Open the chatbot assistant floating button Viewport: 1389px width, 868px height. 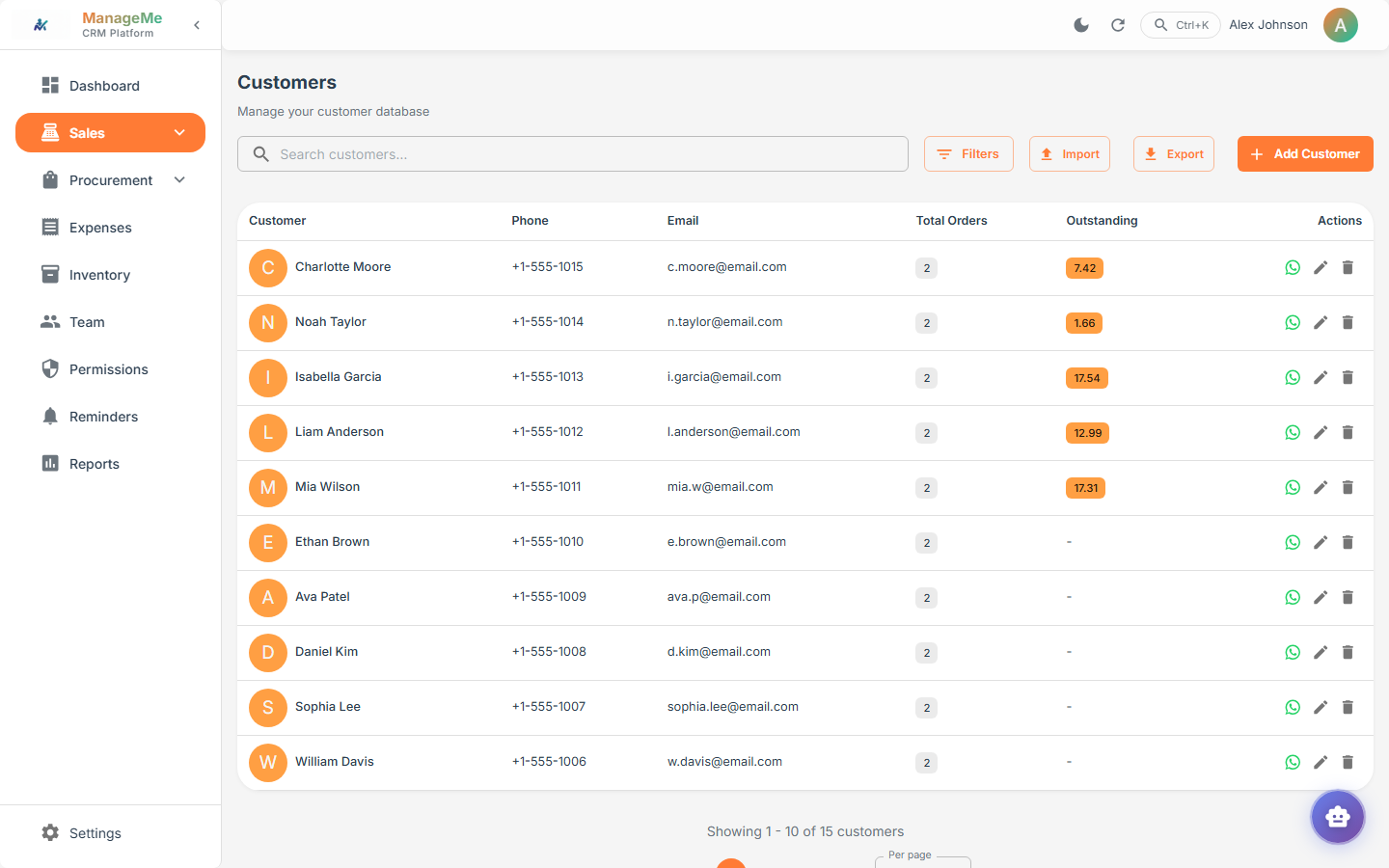tap(1337, 817)
